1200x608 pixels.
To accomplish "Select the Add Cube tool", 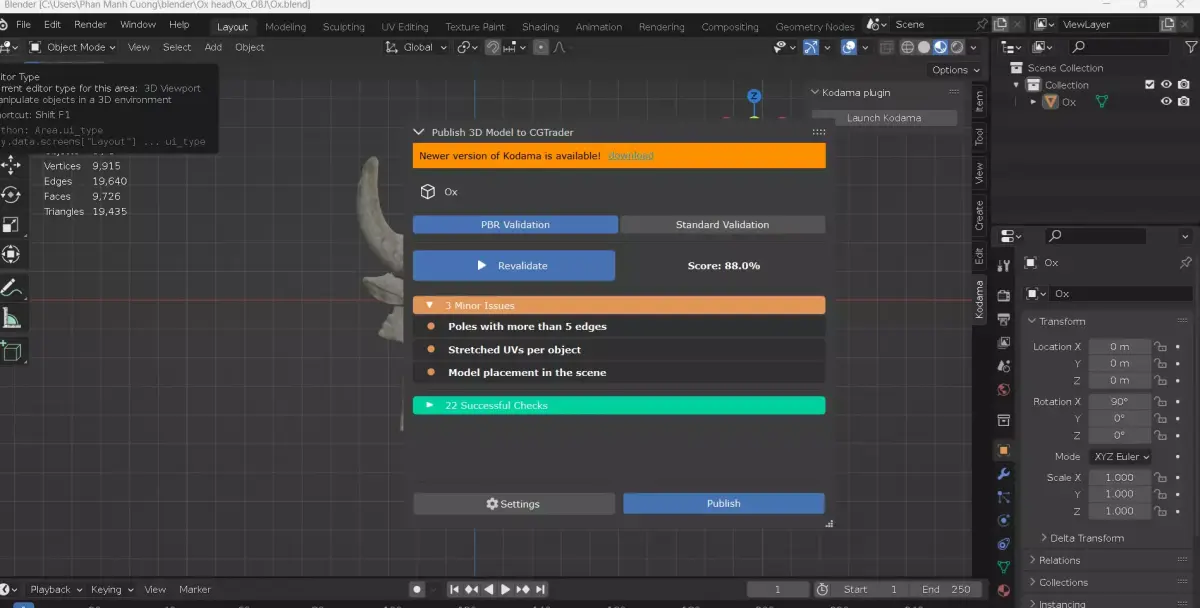I will (11, 351).
